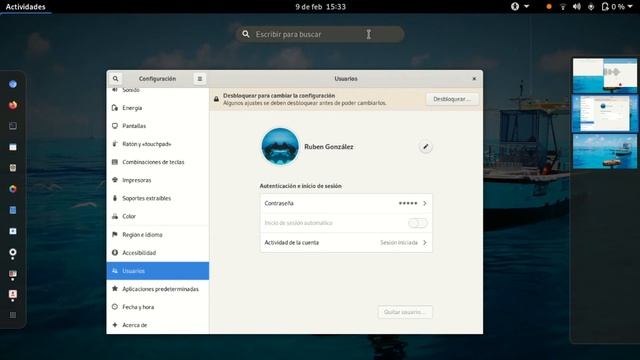
Task: Select Sonido in the sidebar
Action: coord(158,91)
